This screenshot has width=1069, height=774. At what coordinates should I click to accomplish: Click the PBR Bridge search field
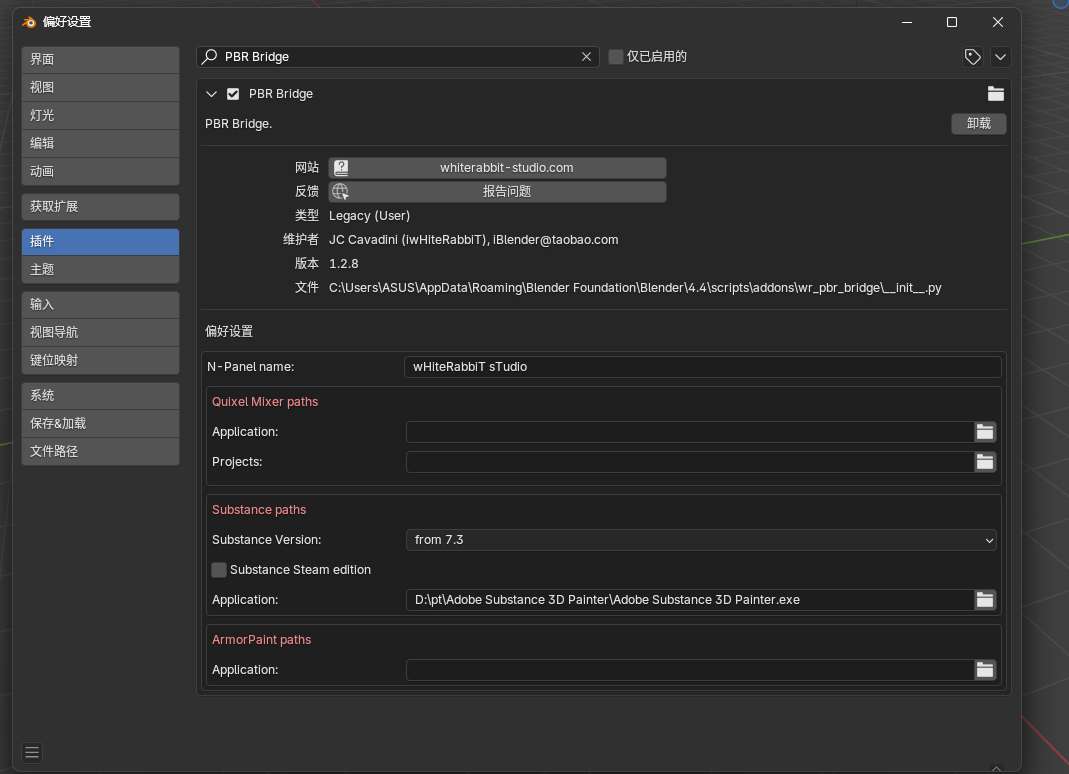click(398, 57)
